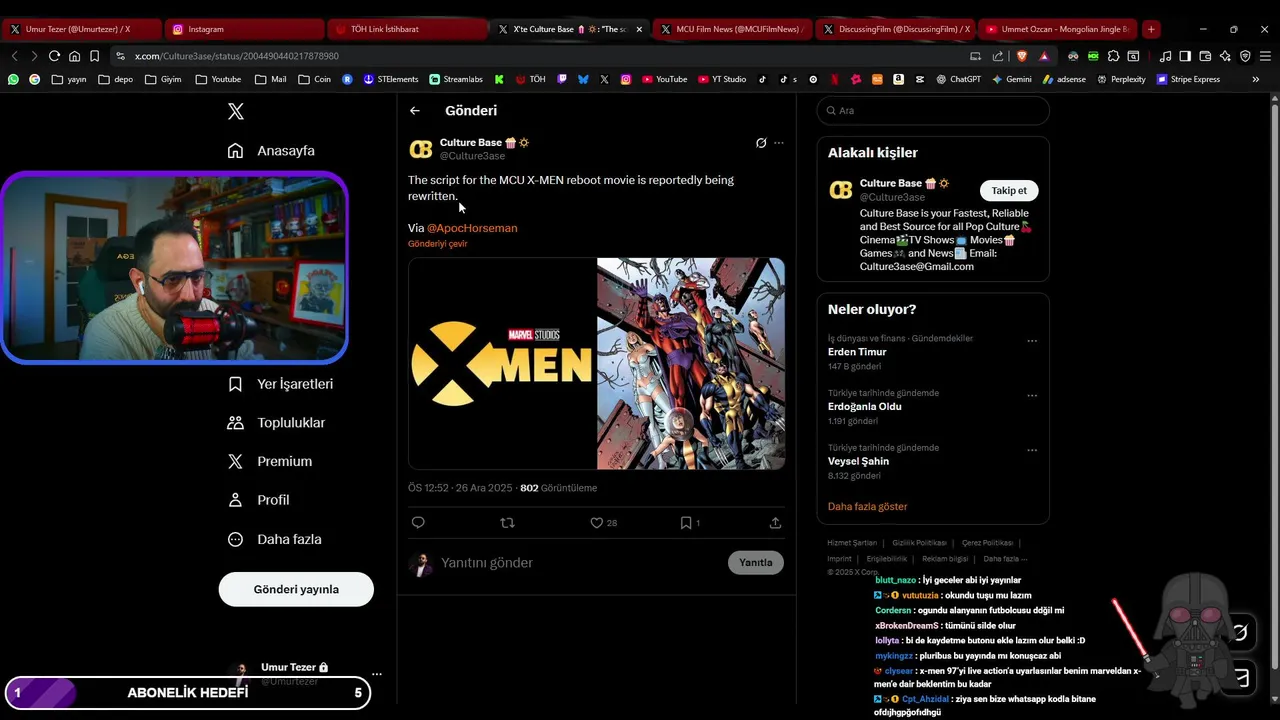Click the repost icon under post
1280x720 pixels.
pos(507,523)
